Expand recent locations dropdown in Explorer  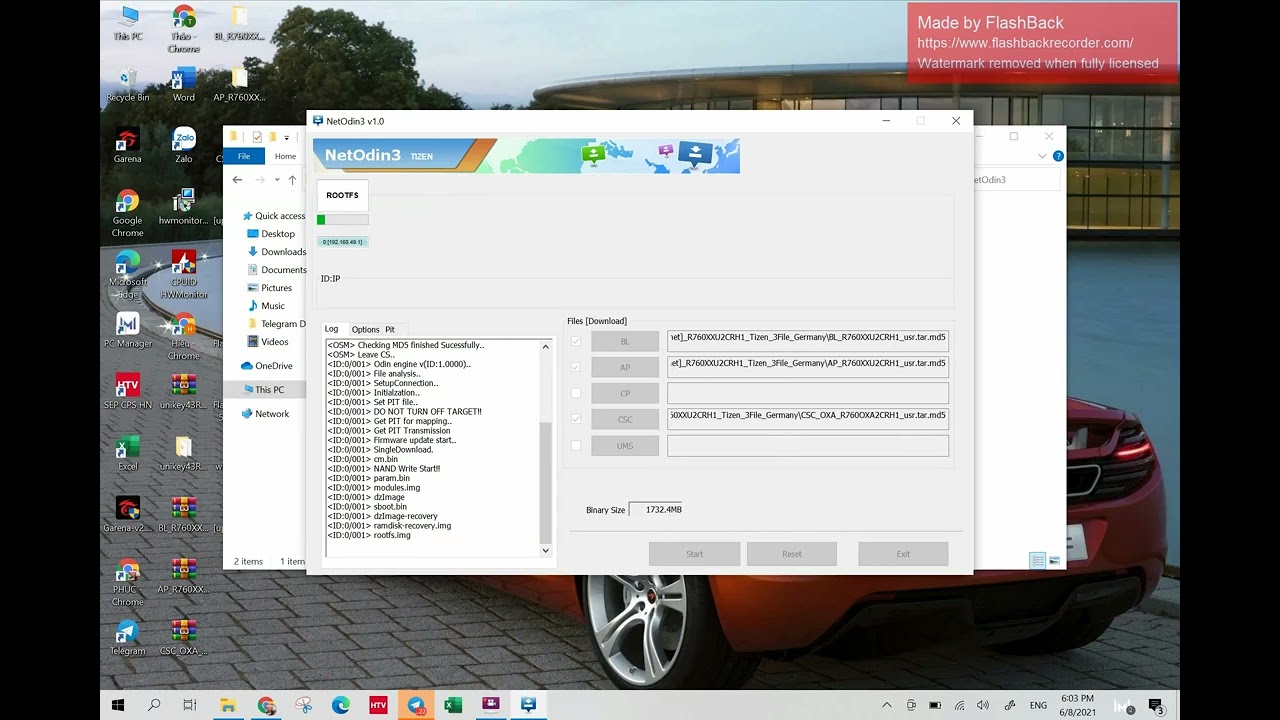point(276,180)
